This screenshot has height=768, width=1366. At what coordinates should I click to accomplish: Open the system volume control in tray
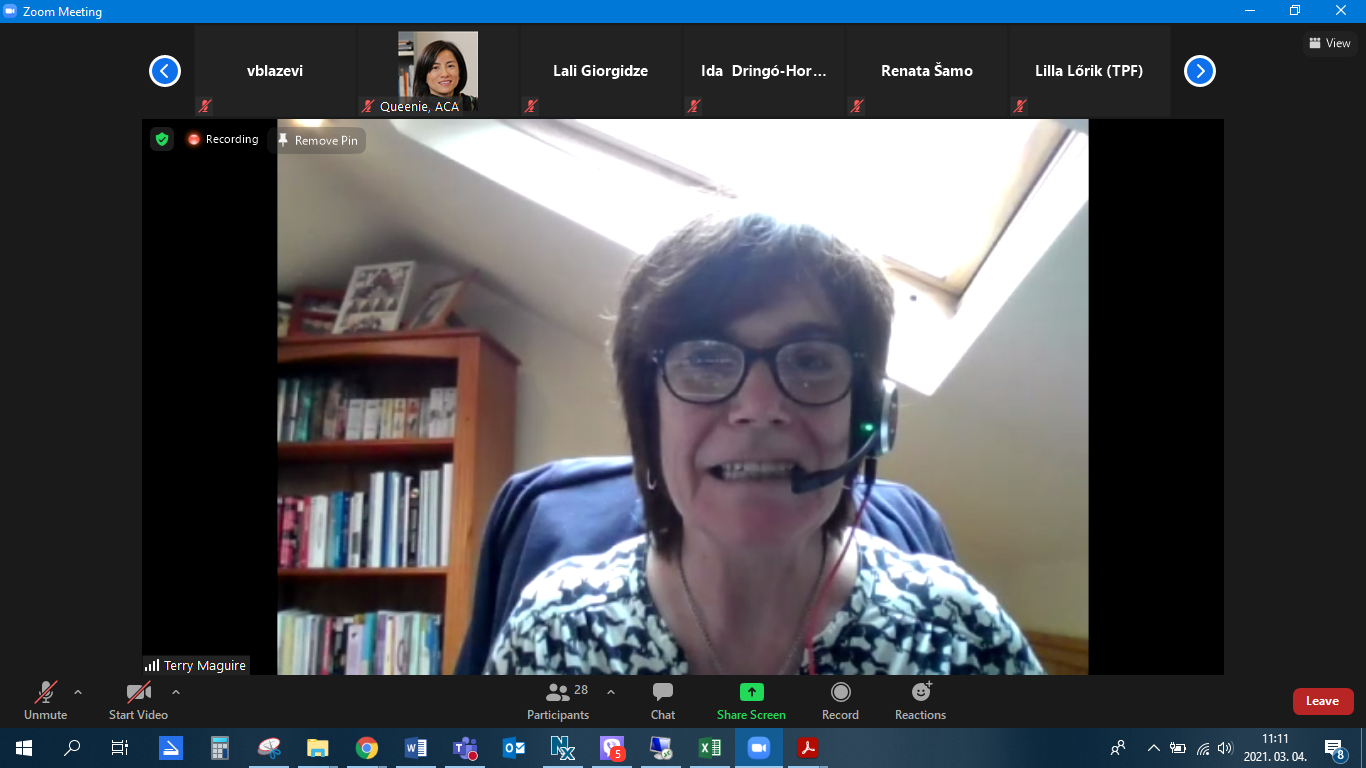click(1226, 748)
